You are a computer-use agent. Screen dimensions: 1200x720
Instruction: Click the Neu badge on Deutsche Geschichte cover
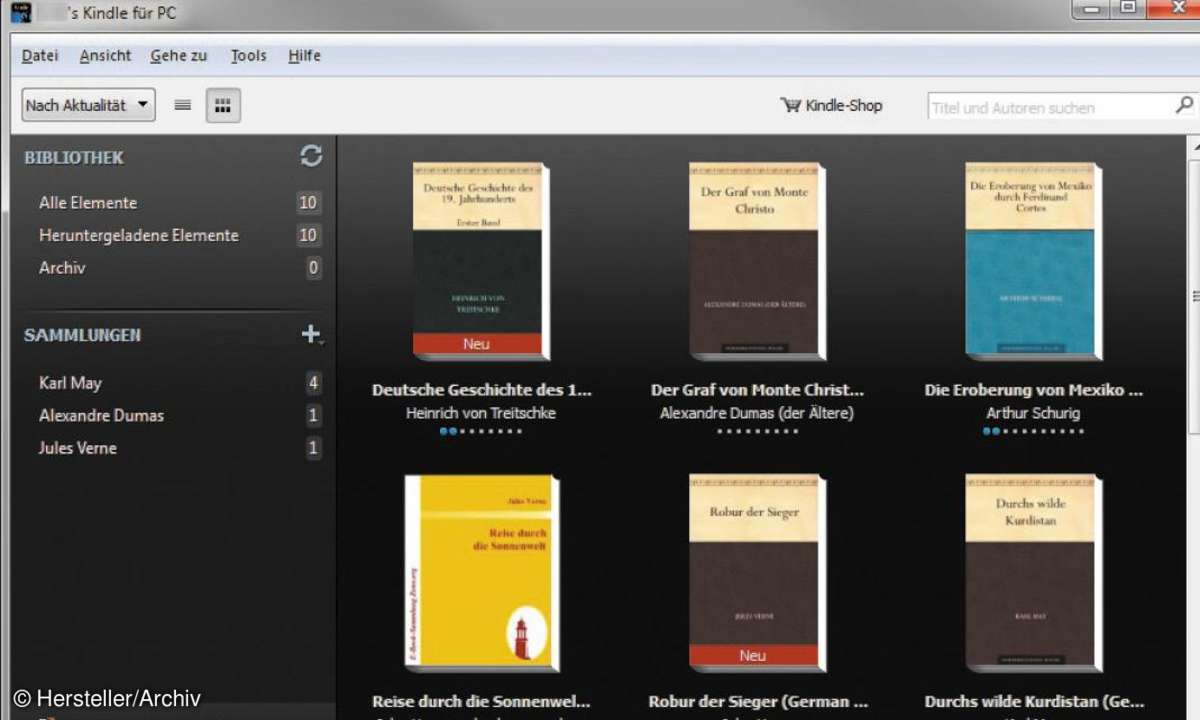click(477, 344)
